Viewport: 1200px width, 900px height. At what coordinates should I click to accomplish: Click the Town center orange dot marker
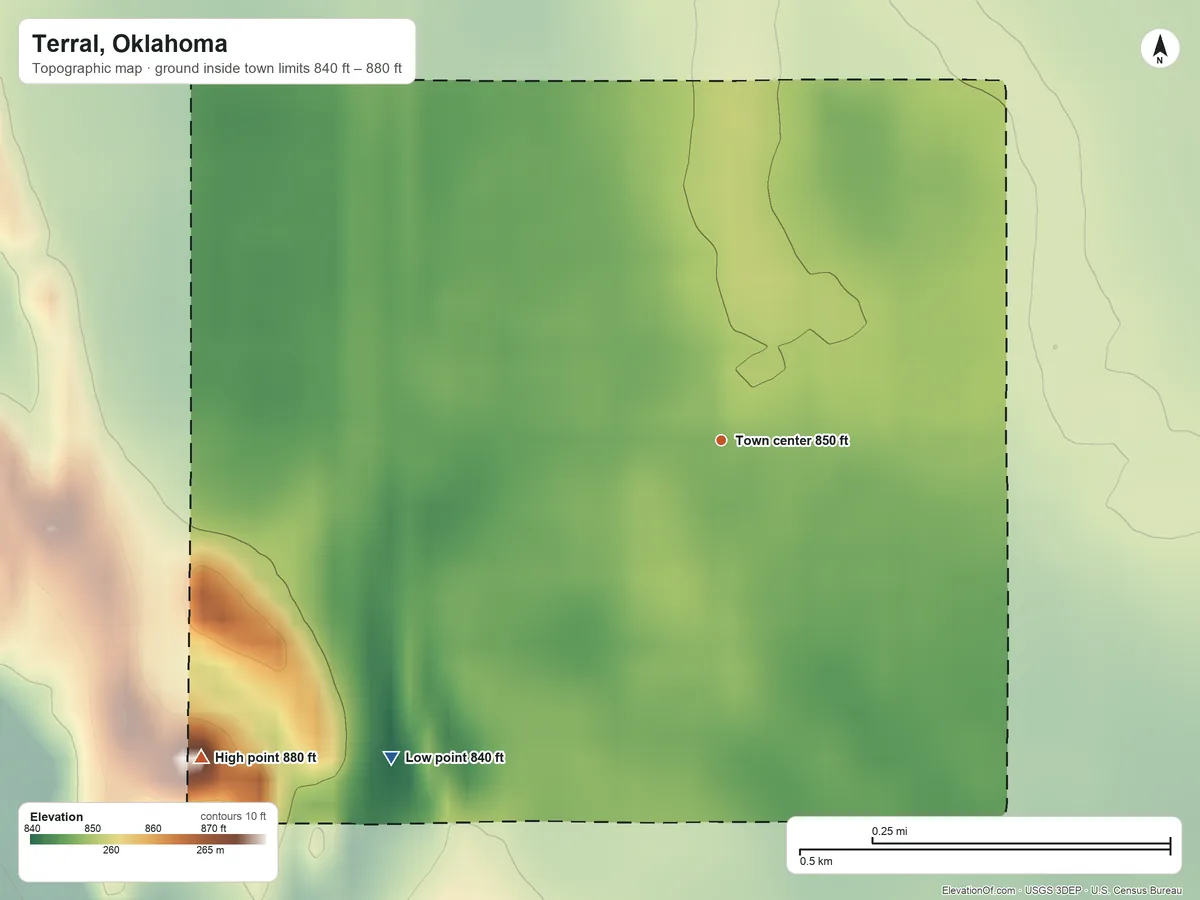tap(721, 440)
